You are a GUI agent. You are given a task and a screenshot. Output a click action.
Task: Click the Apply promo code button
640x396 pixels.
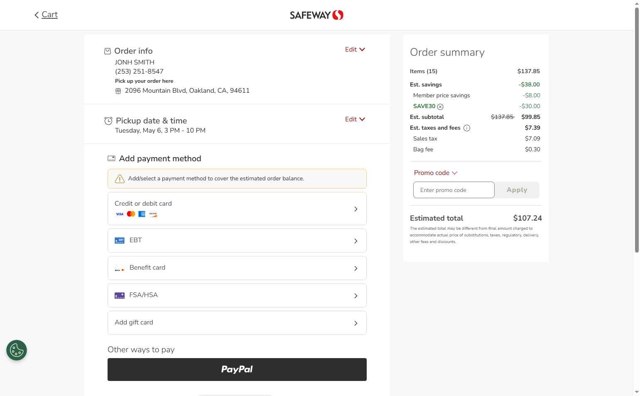[x=517, y=190]
